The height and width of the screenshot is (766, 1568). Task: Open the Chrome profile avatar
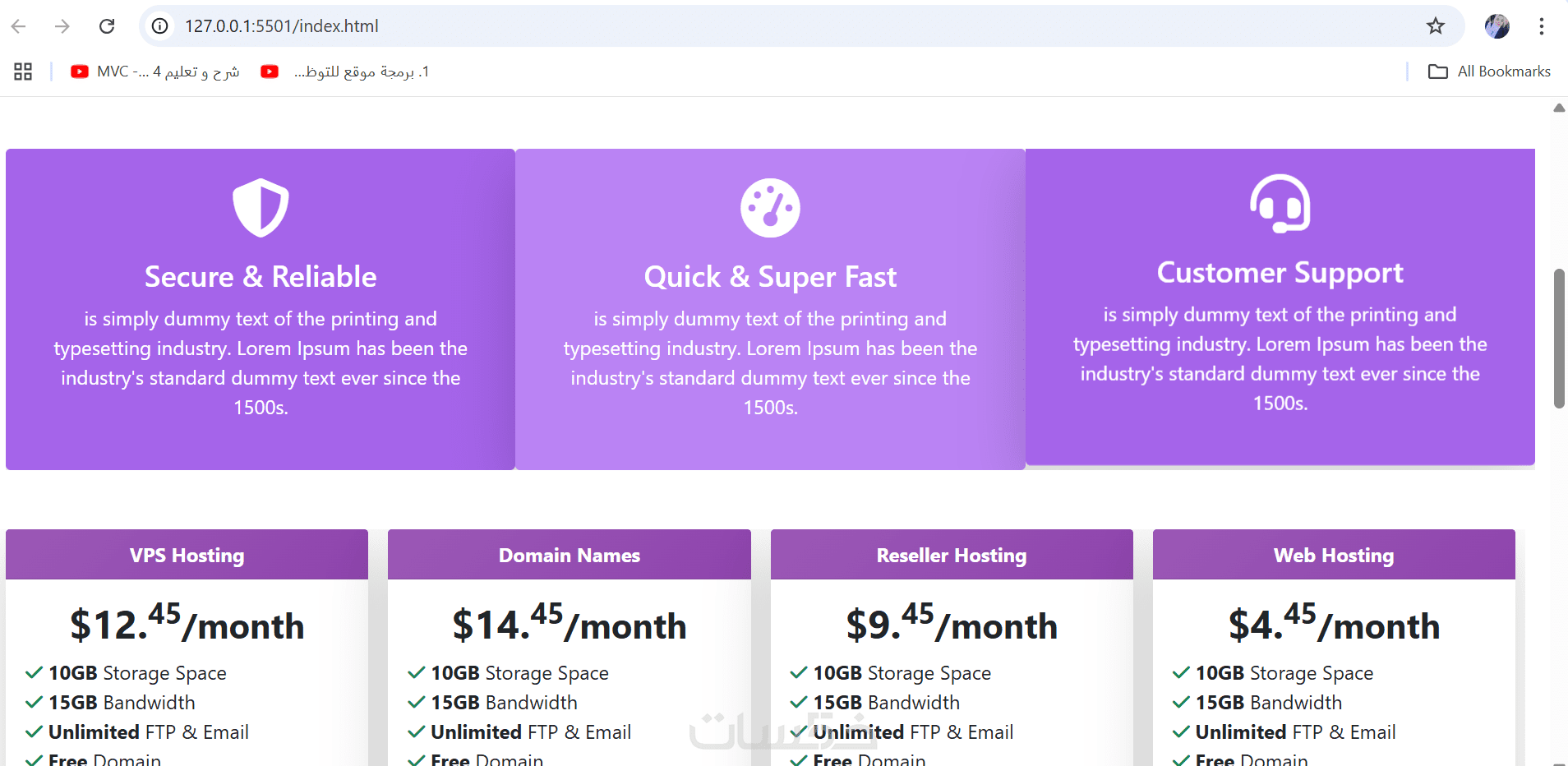pos(1497,26)
